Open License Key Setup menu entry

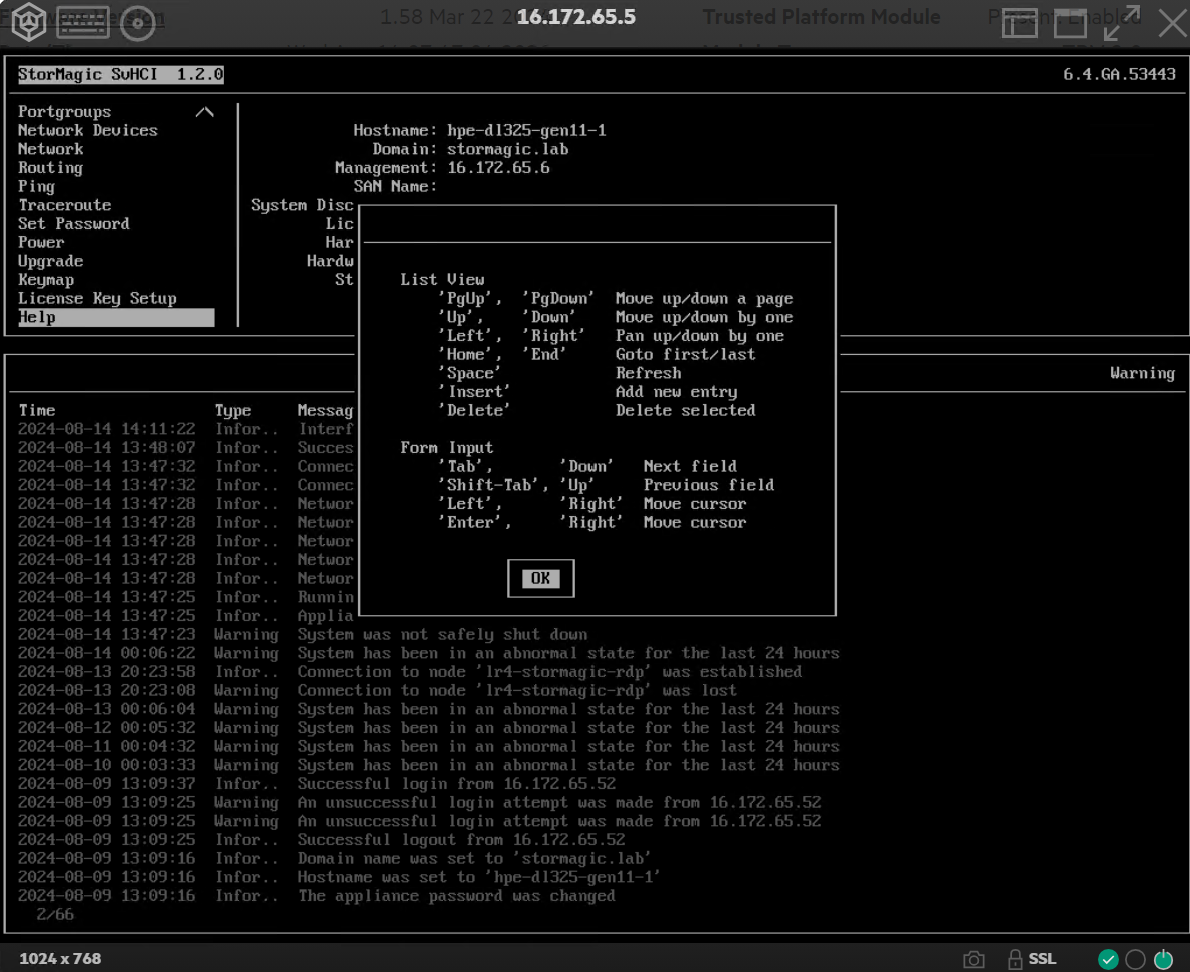[97, 298]
